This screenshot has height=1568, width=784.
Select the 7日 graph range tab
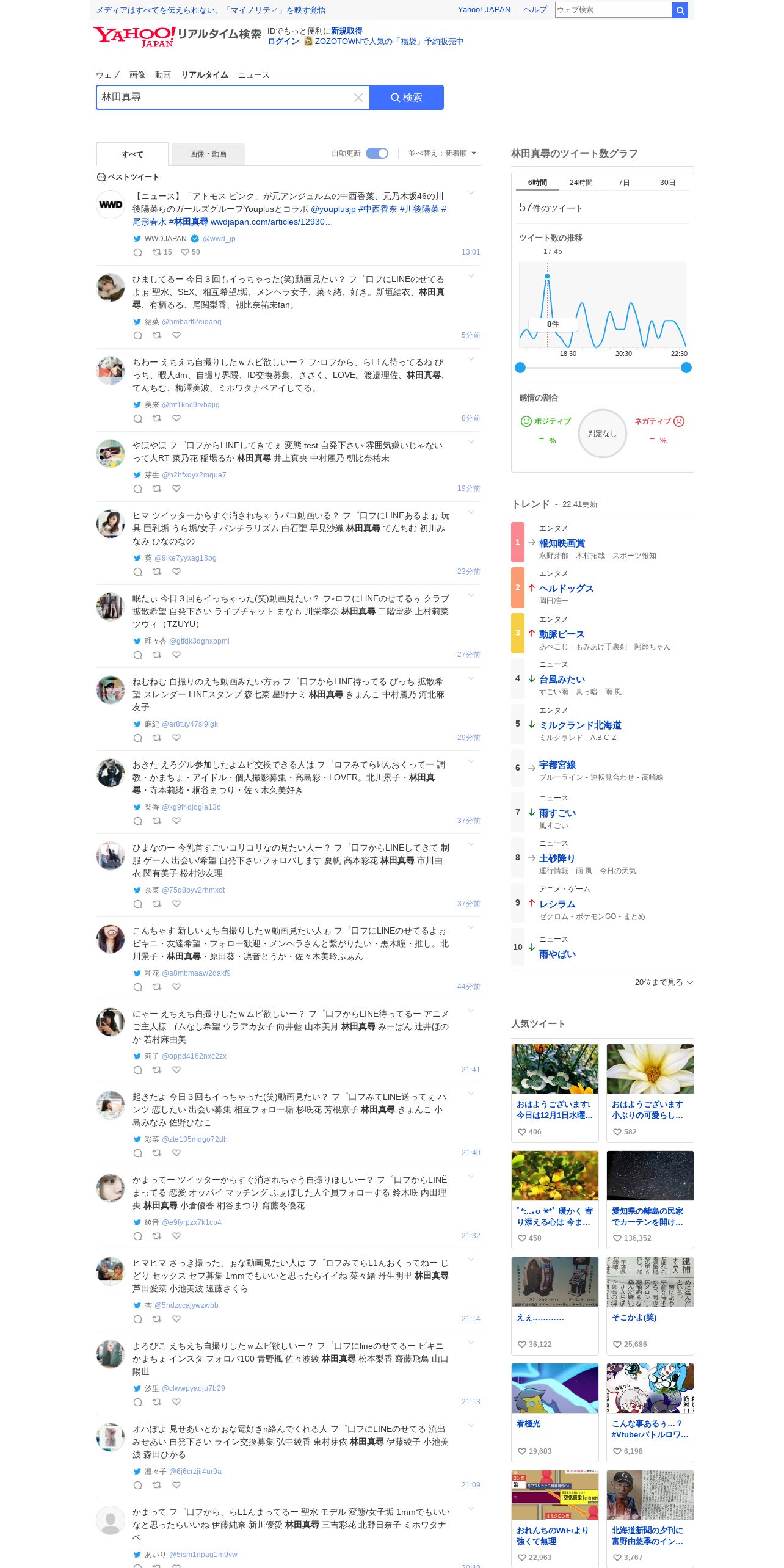coord(624,183)
